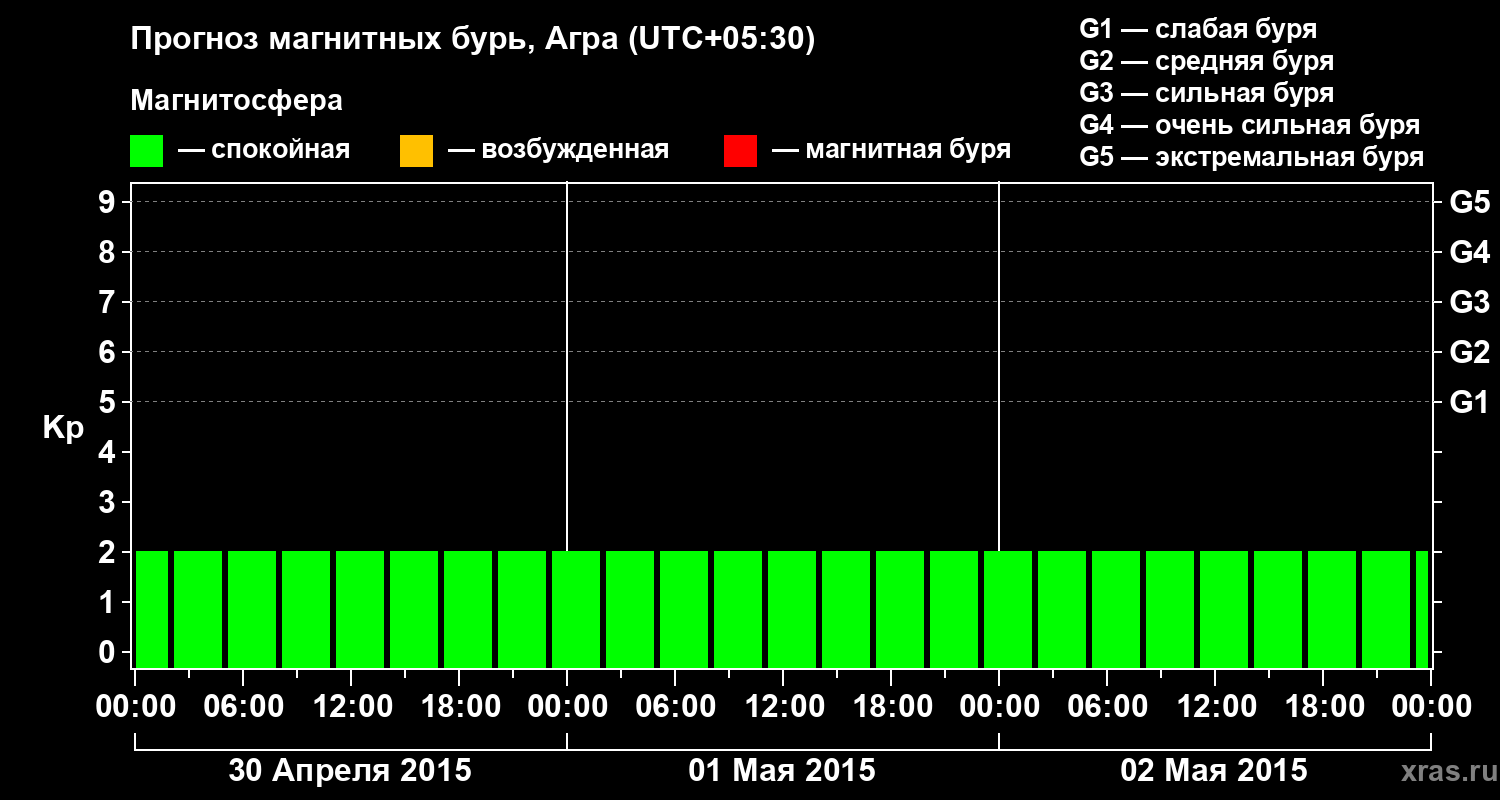
Task: Click the 'G2' right axis label
Action: (1469, 352)
